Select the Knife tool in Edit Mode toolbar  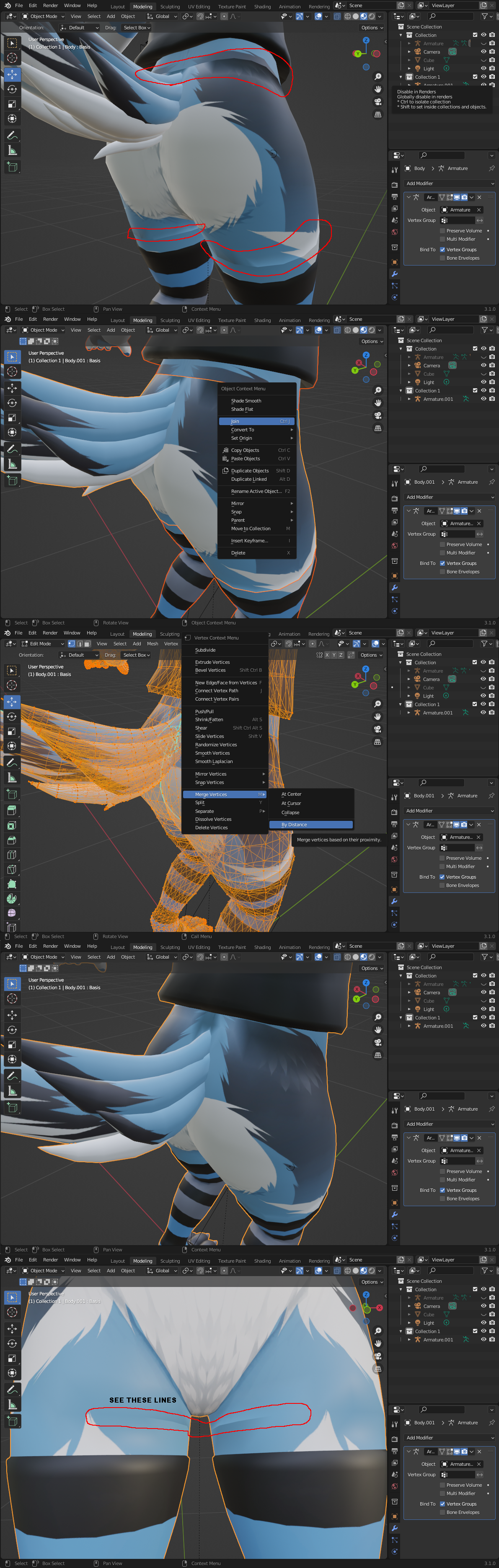12,869
